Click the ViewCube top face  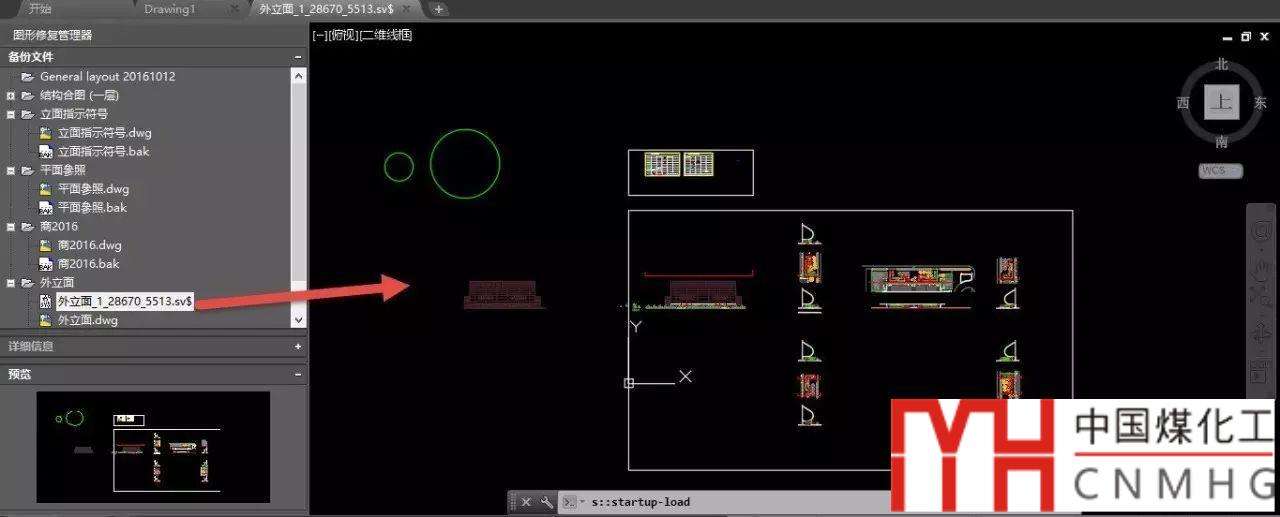tap(1221, 102)
